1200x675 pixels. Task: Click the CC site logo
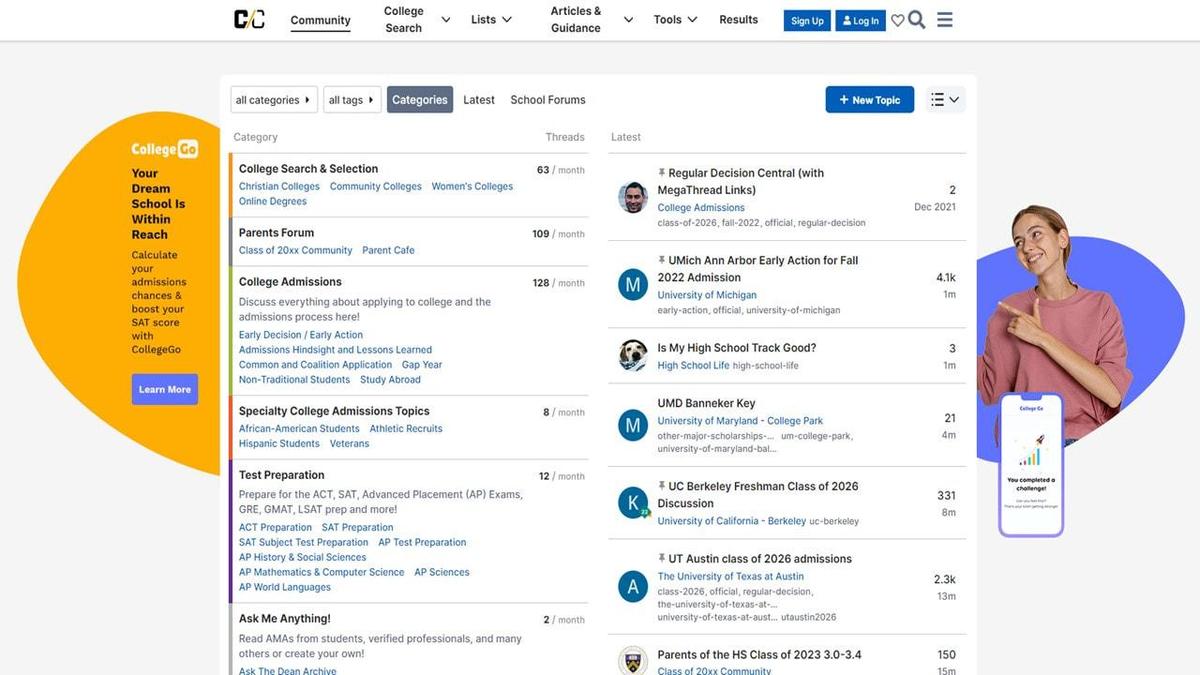[249, 20]
